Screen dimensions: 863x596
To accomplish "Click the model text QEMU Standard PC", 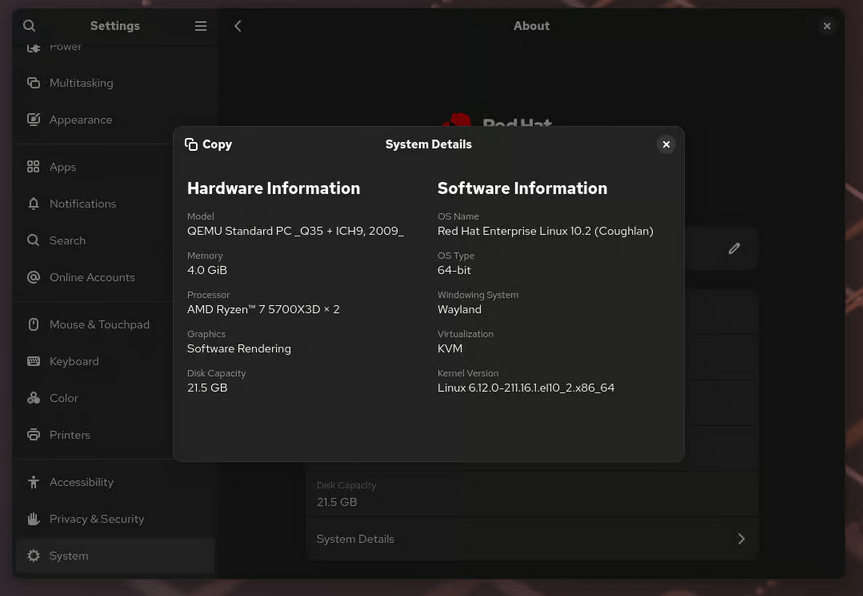I will (x=295, y=231).
